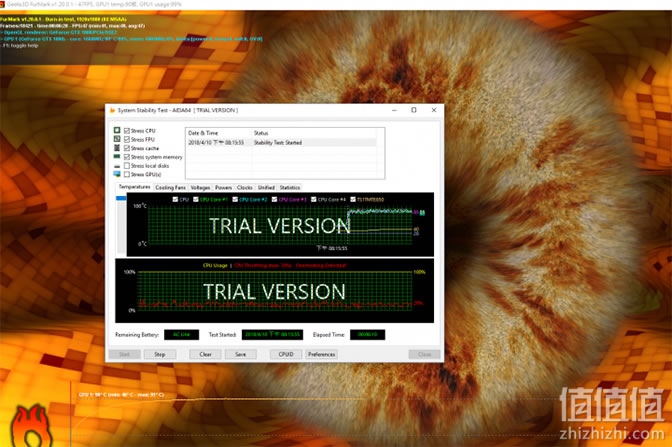Turn off Stress system memory
This screenshot has height=447, width=672.
(127, 157)
